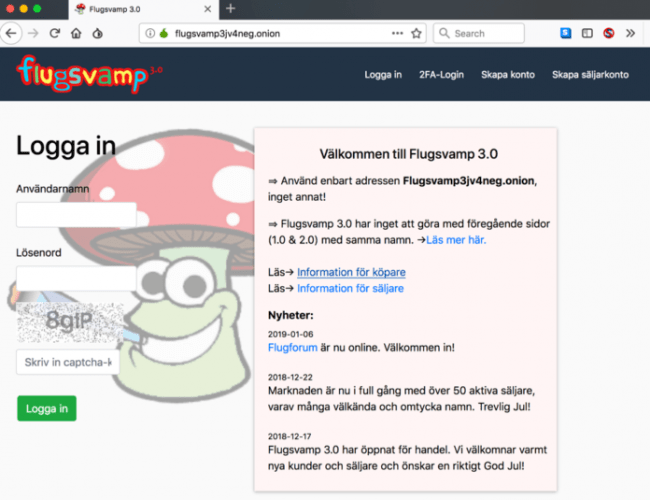This screenshot has width=650, height=500.
Task: Reload the page with the refresh icon
Action: (54, 33)
